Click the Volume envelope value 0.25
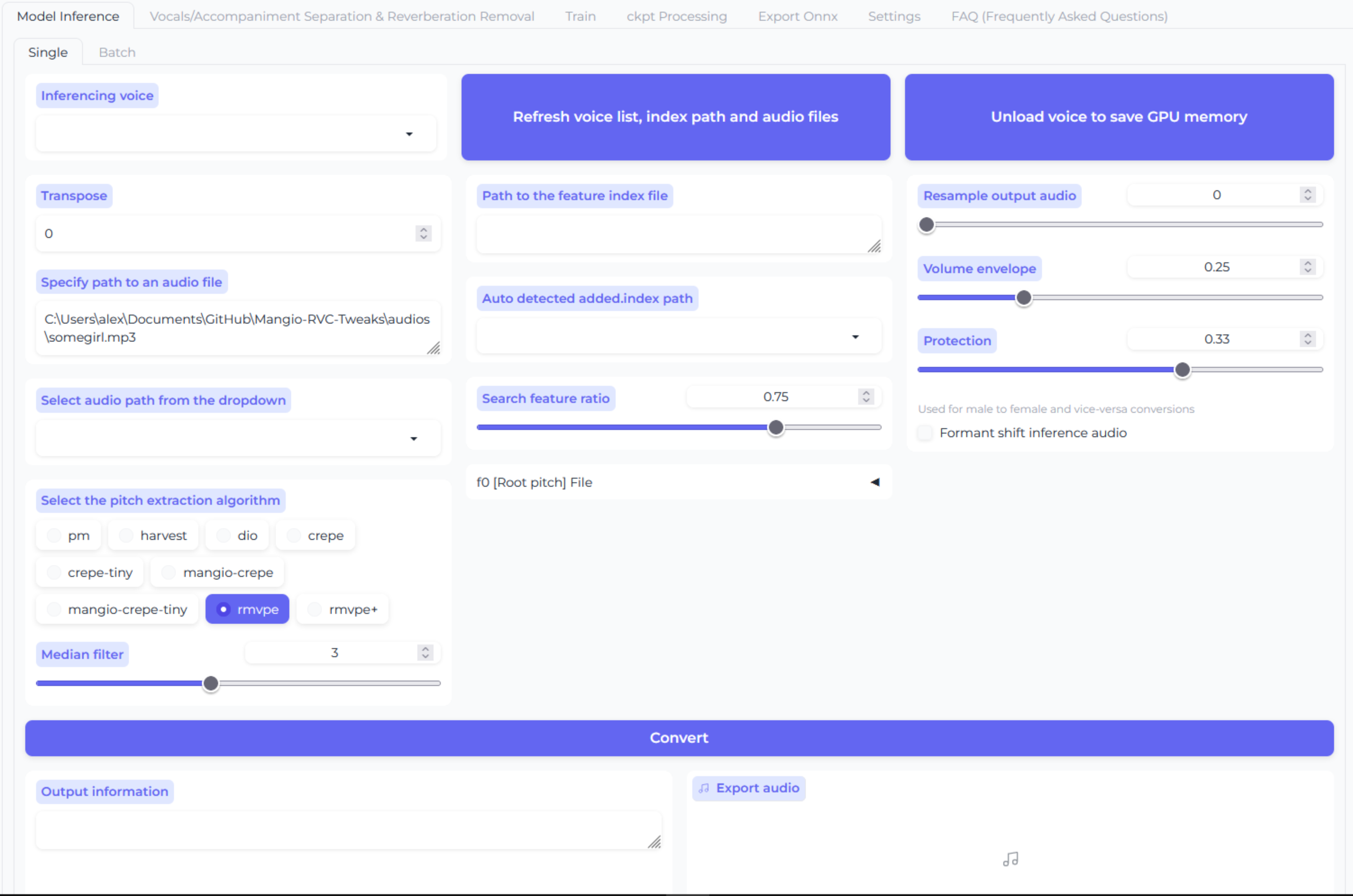Screen dimensions: 1353x896 tap(1217, 267)
